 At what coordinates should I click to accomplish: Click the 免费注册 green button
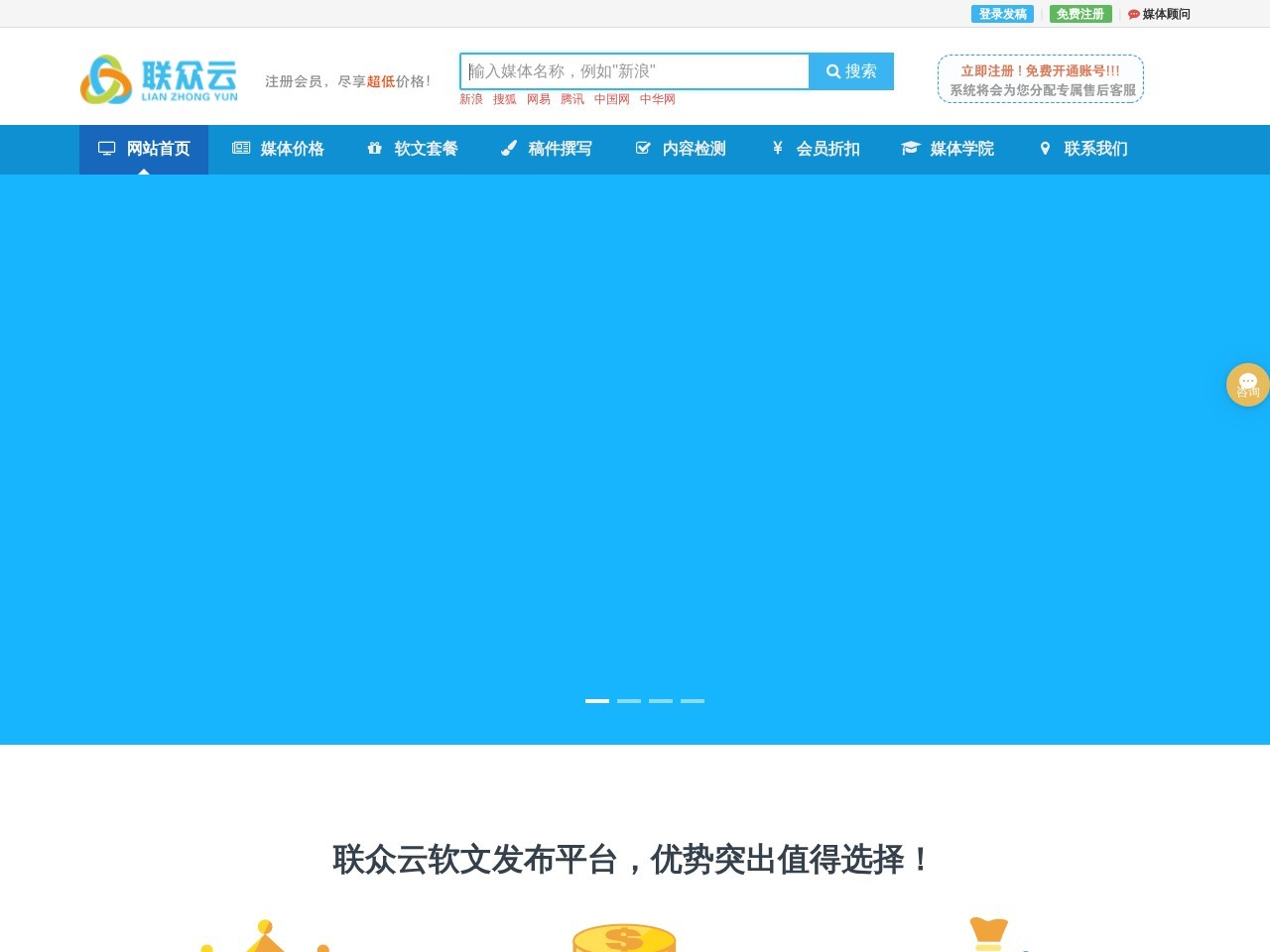(x=1079, y=13)
